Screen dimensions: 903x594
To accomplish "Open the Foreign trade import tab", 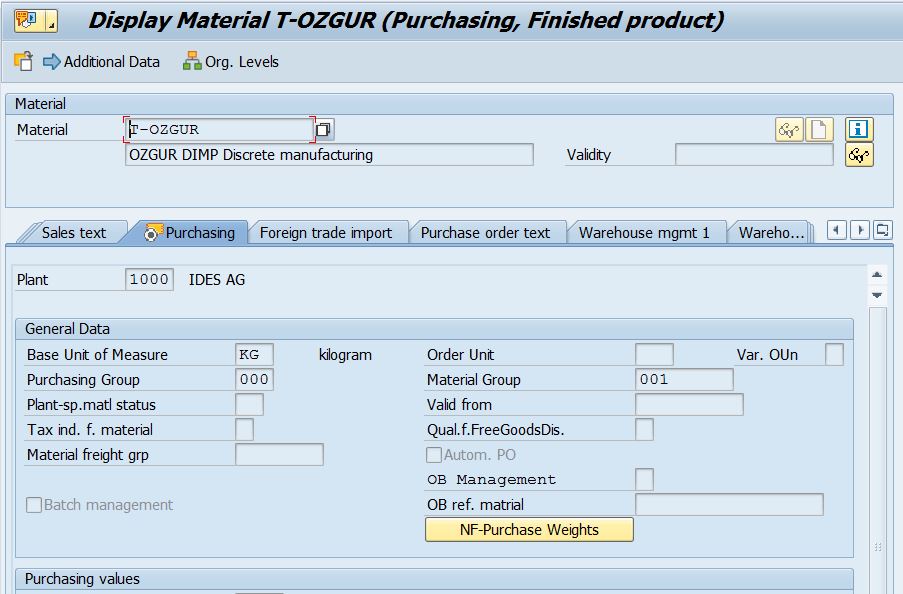I will (326, 233).
